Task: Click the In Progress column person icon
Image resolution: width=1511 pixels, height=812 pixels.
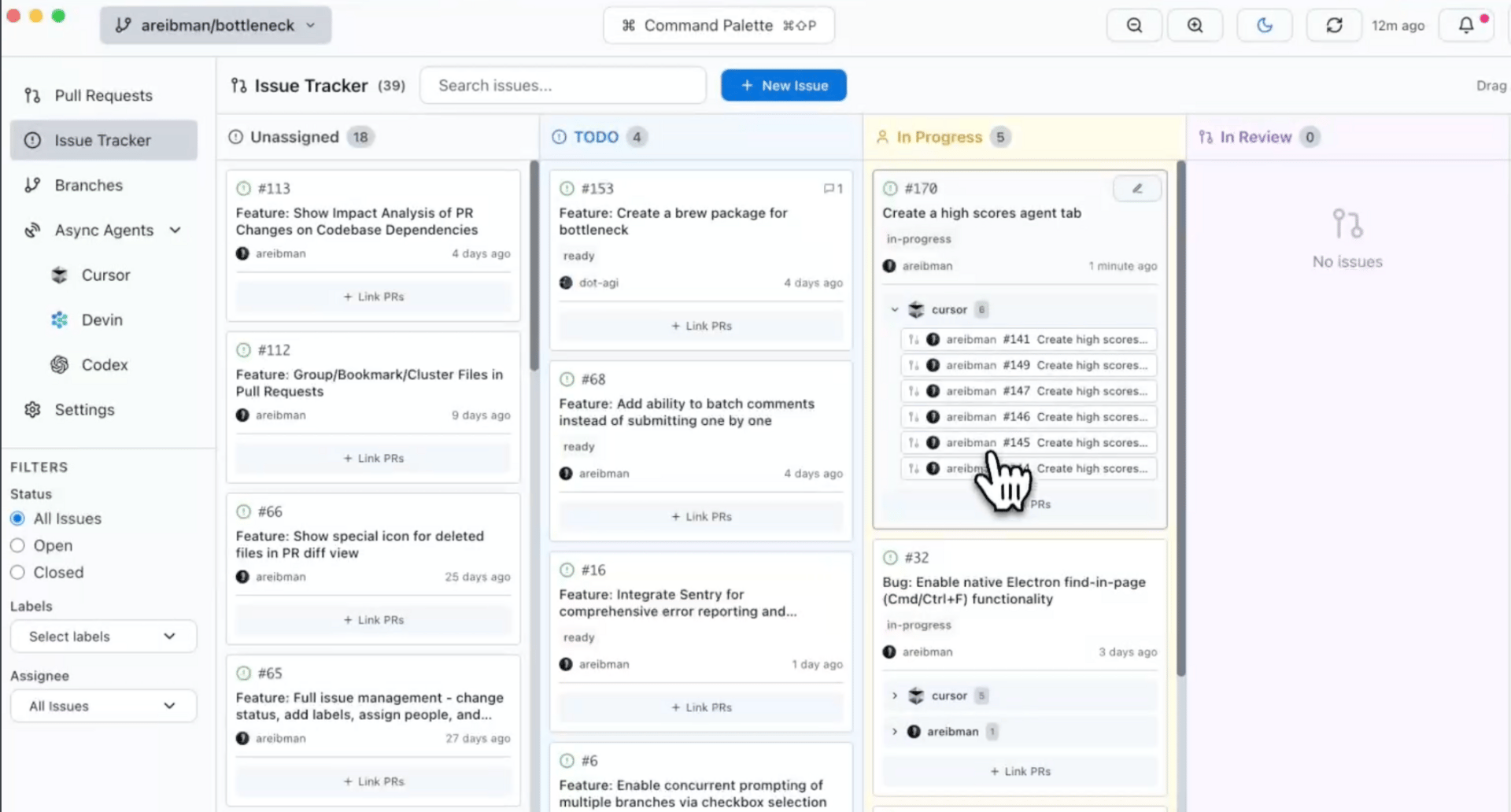Action: (882, 137)
